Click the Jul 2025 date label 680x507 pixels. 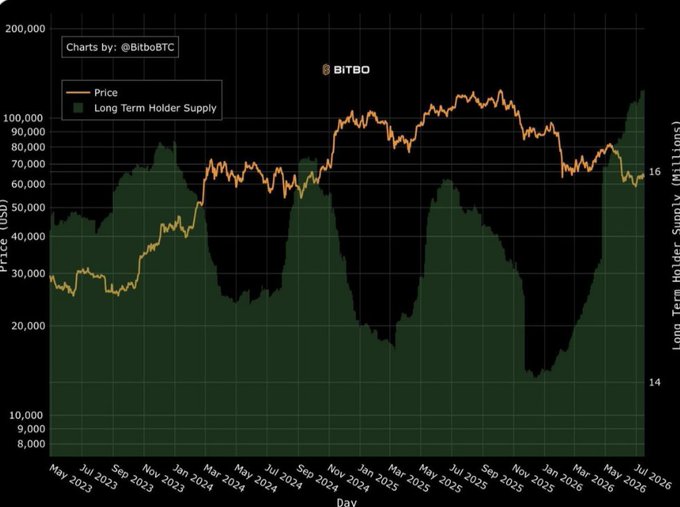point(468,477)
